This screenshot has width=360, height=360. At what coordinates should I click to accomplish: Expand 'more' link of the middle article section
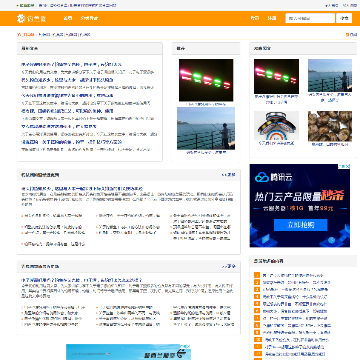229,175
